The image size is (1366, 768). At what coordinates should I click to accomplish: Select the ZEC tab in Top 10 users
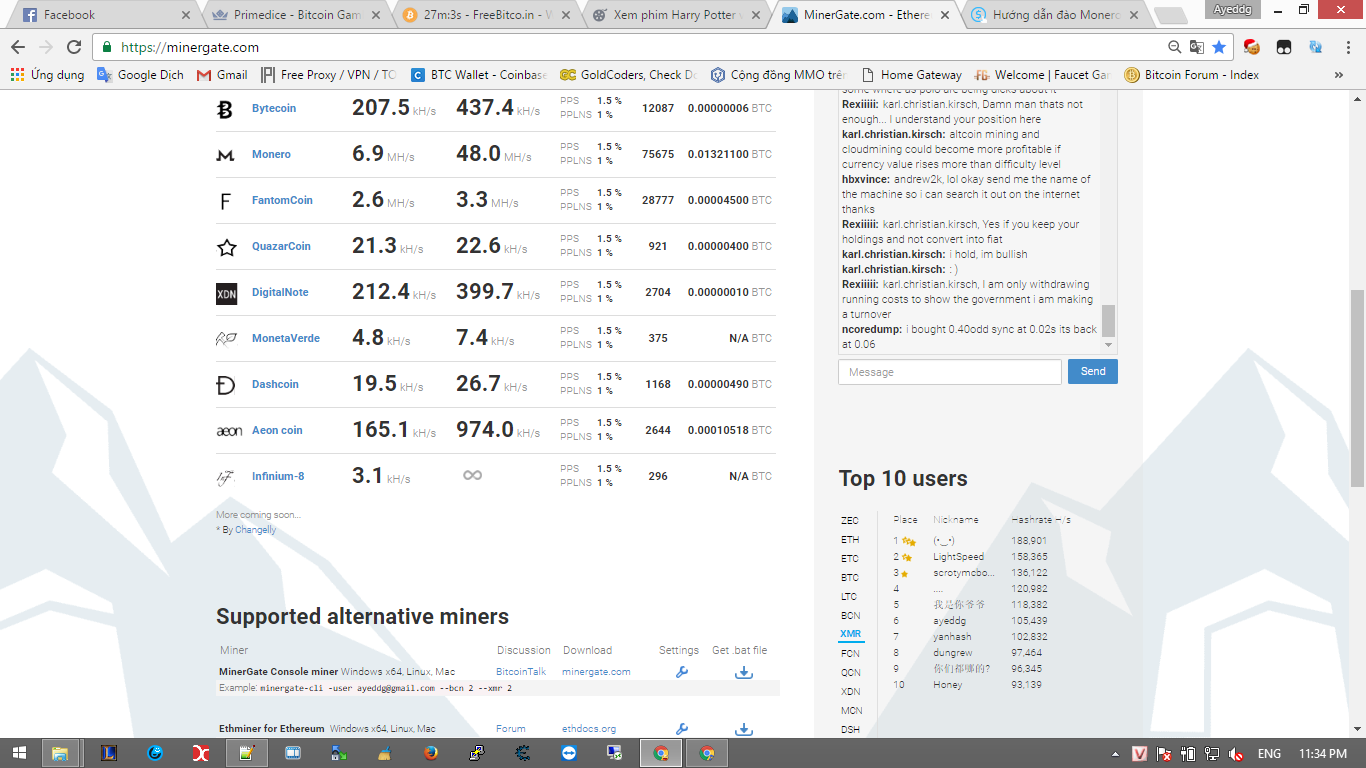(x=850, y=521)
